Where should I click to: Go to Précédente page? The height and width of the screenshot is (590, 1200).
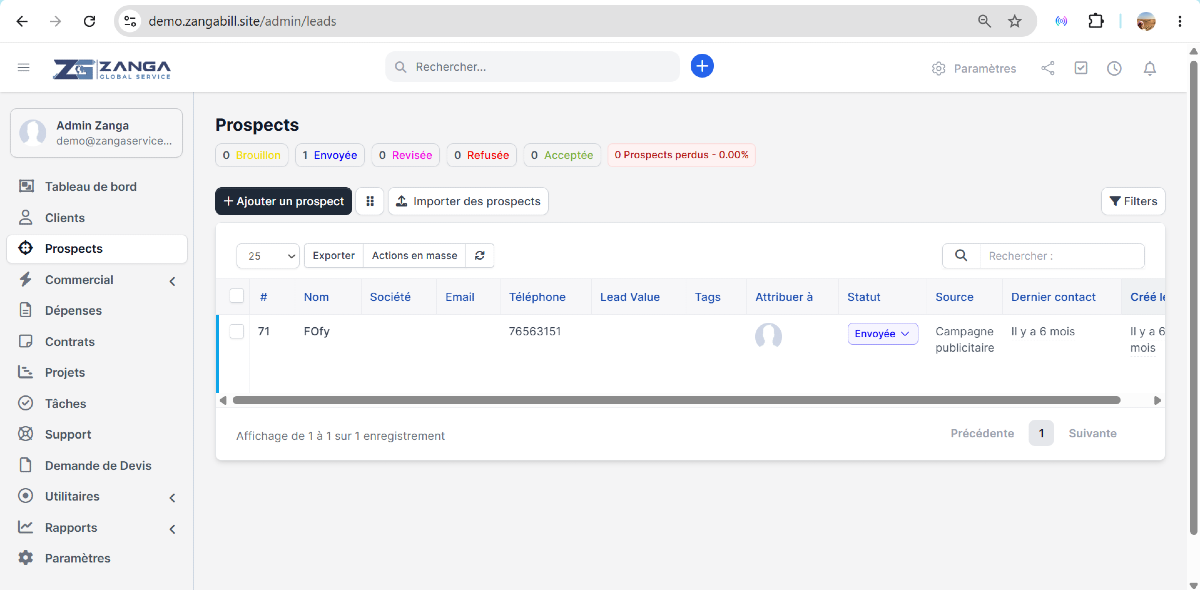coord(982,433)
